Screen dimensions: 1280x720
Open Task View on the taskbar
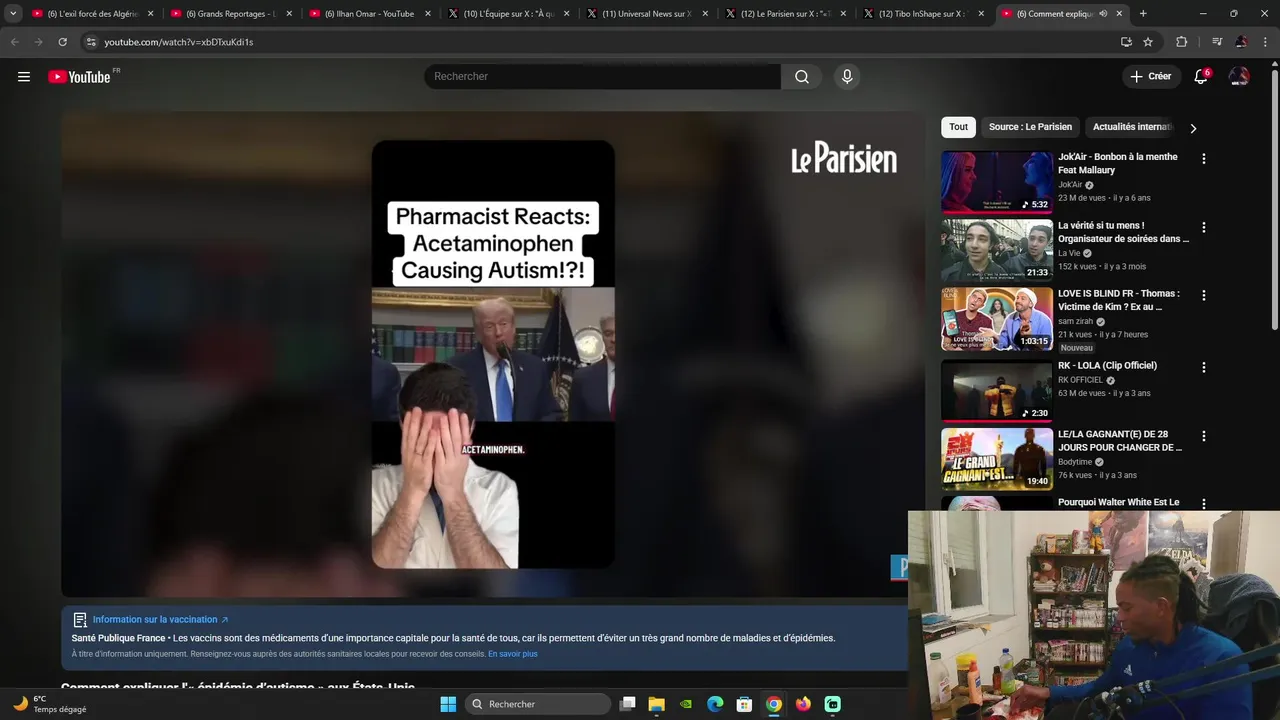[x=627, y=704]
